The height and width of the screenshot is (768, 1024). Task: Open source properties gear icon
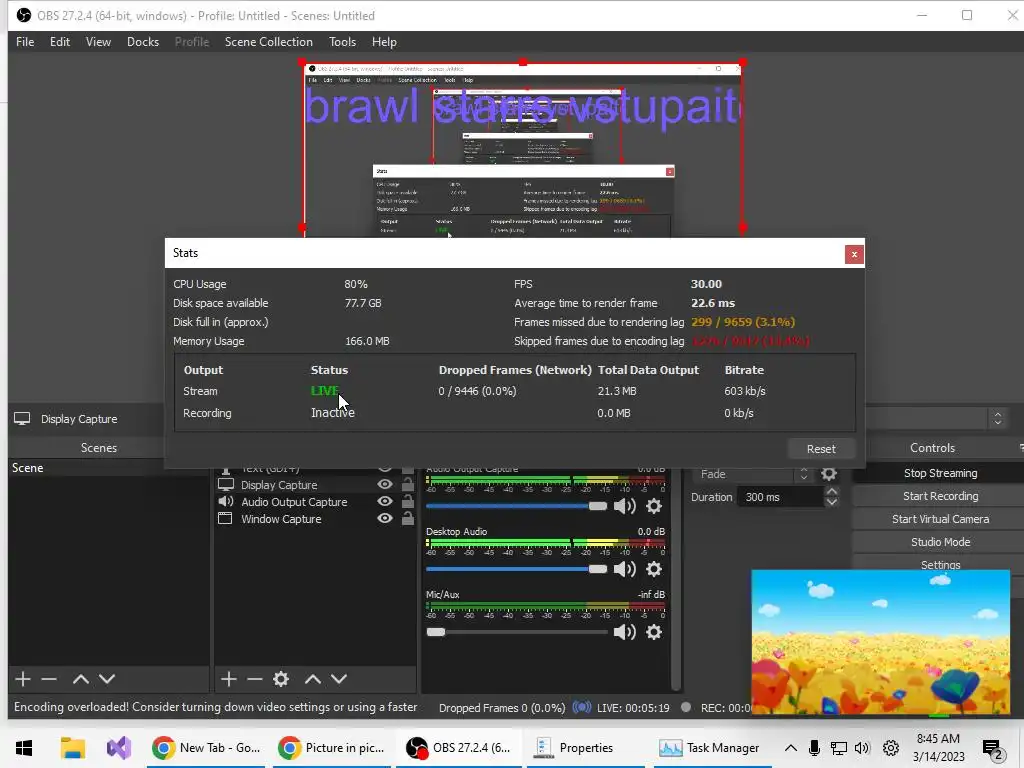[x=281, y=679]
